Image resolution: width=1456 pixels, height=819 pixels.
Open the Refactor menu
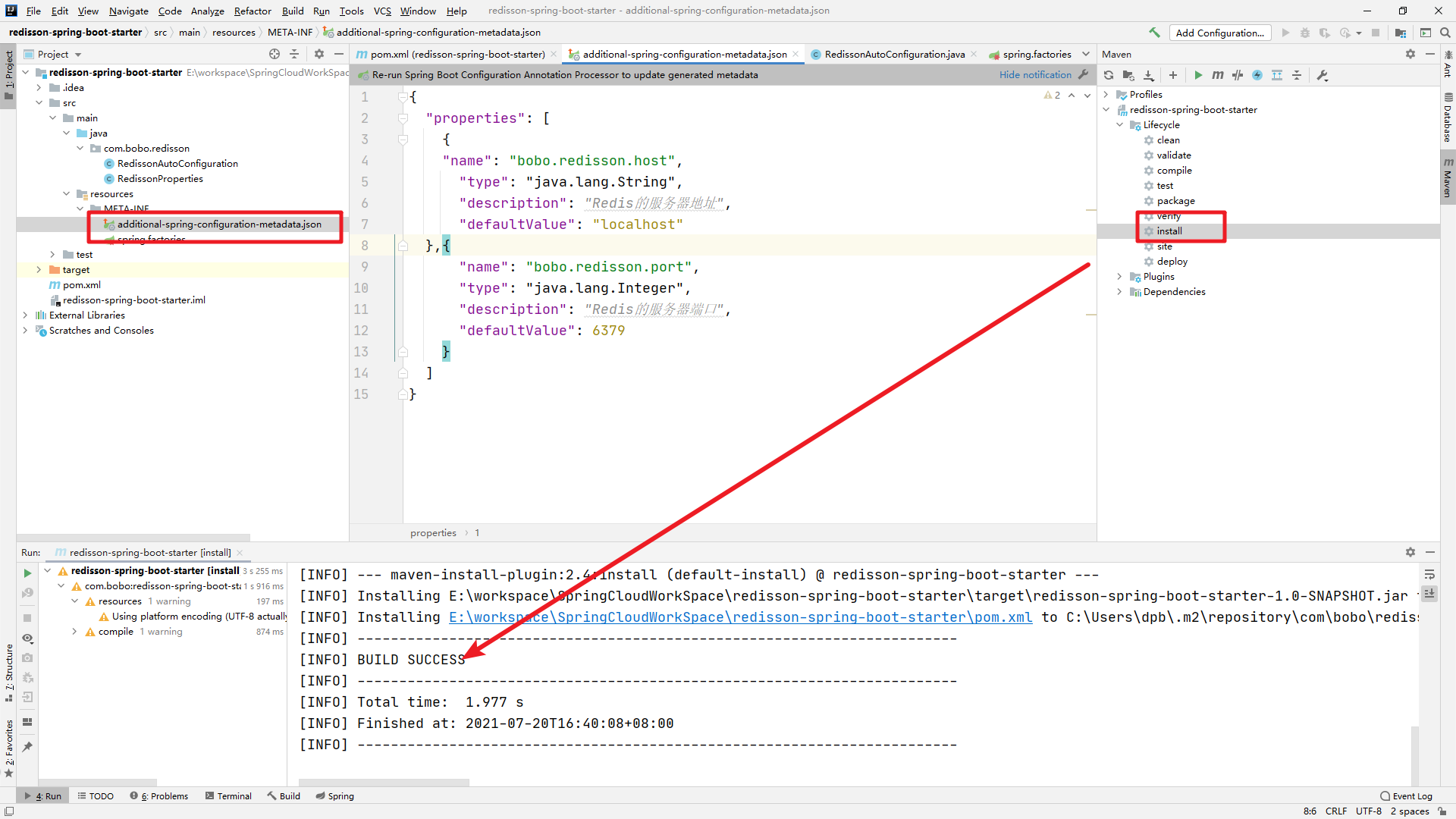click(x=253, y=11)
